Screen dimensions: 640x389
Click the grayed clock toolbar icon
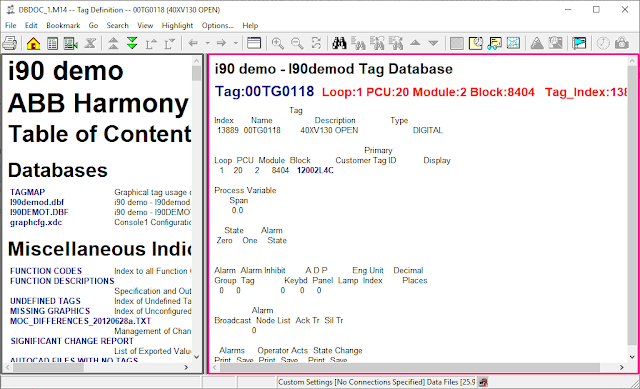(603, 43)
